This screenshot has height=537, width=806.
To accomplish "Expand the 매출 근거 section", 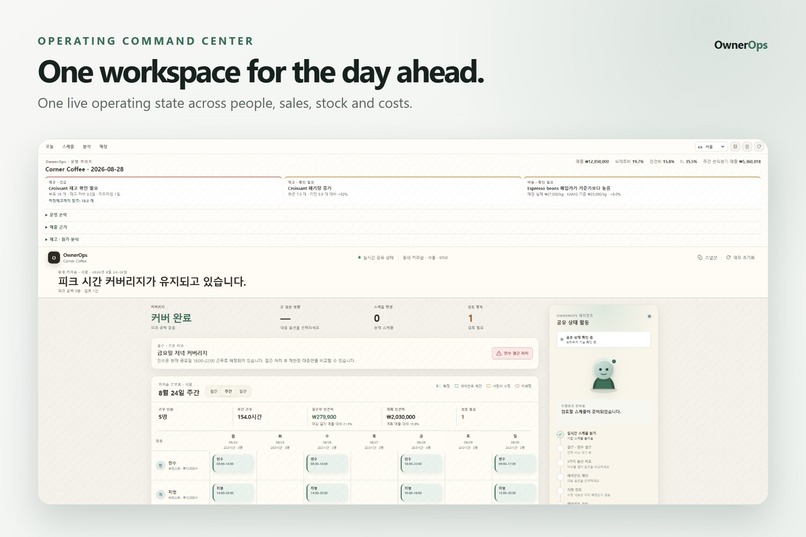I will pyautogui.click(x=403, y=227).
